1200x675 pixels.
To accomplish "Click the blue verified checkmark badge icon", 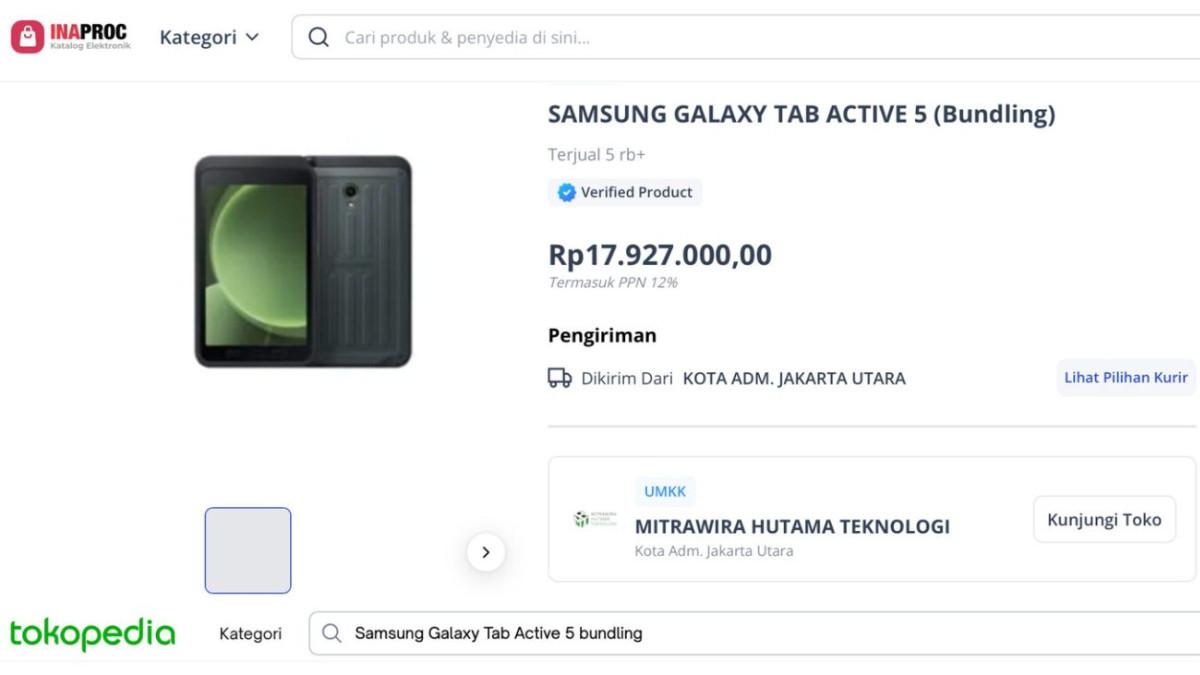I will (566, 192).
